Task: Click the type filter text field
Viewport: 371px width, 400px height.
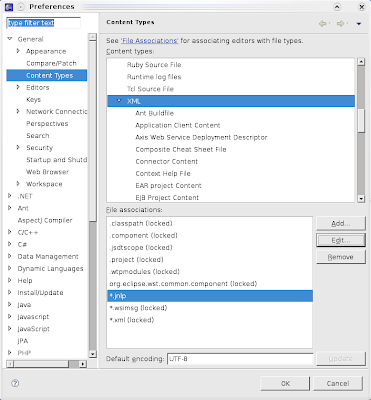Action: point(44,23)
